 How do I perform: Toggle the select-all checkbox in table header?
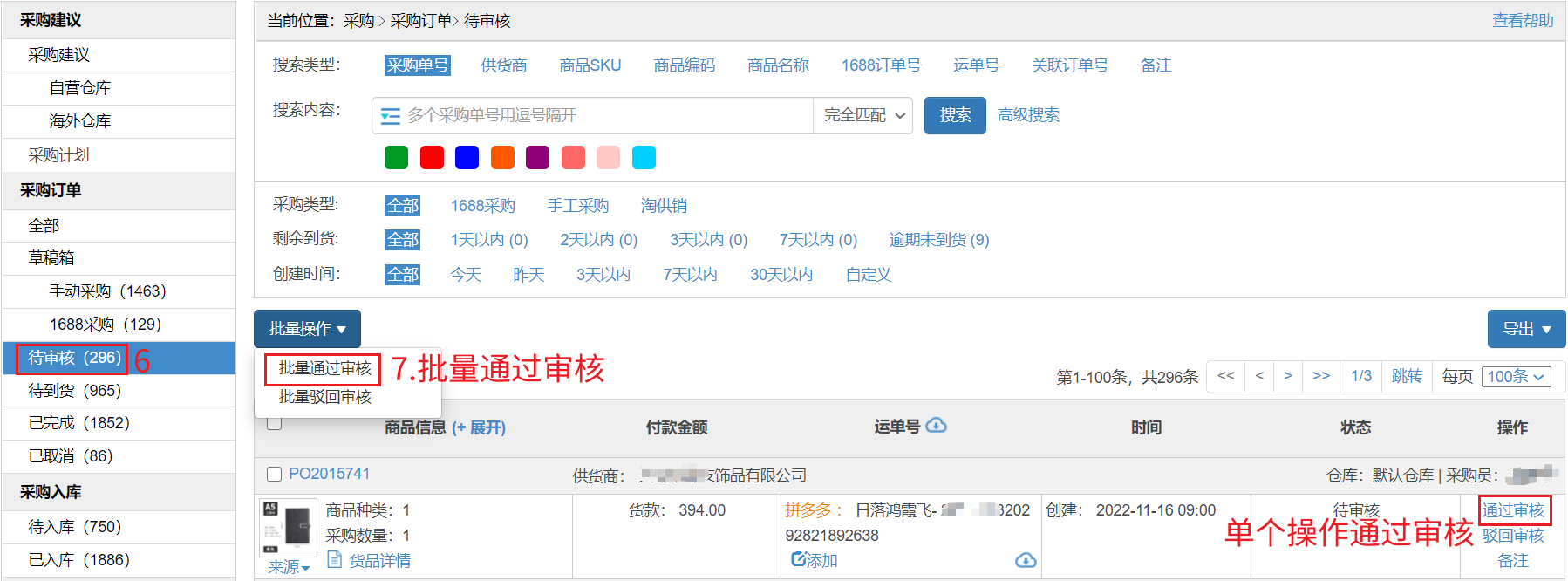(x=274, y=424)
